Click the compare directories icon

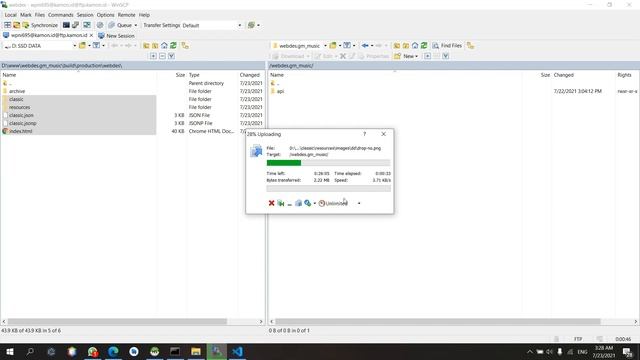(8, 25)
